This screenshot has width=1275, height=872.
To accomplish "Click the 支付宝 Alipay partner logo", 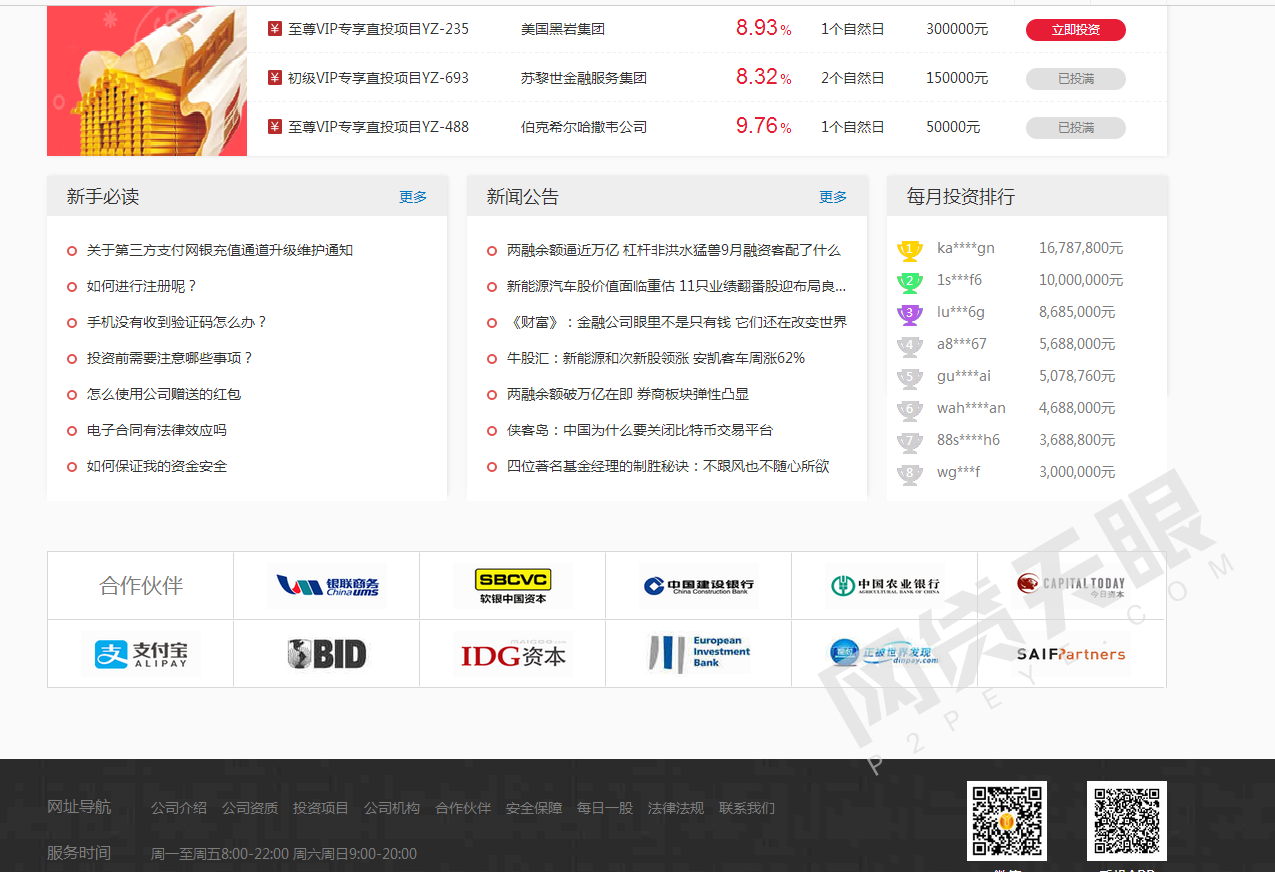I will pos(141,654).
